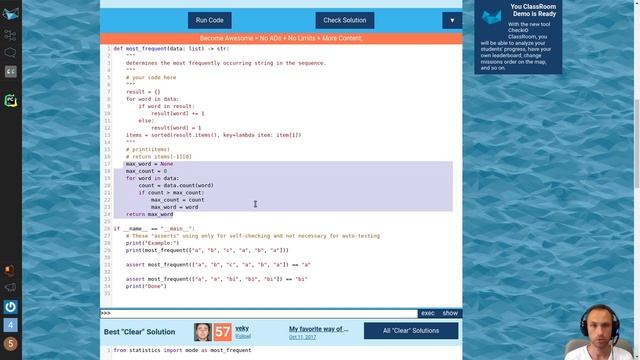The image size is (640, 360).
Task: Click the Check Solution button
Action: coord(344,20)
